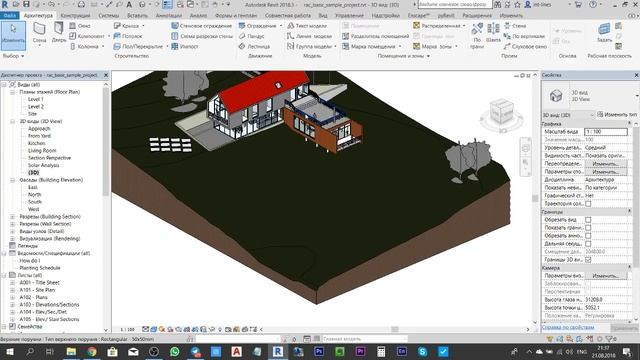The width and height of the screenshot is (640, 360).
Task: Enable the Обрезать аннотации checkbox
Action: [588, 236]
